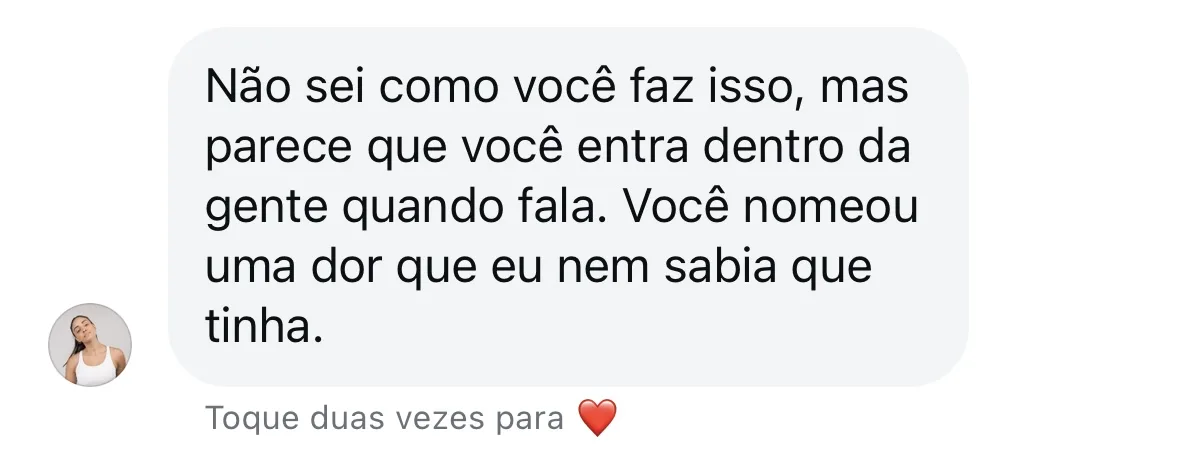Select the gray message bubble
The height and width of the screenshot is (455, 1179).
pos(567,206)
